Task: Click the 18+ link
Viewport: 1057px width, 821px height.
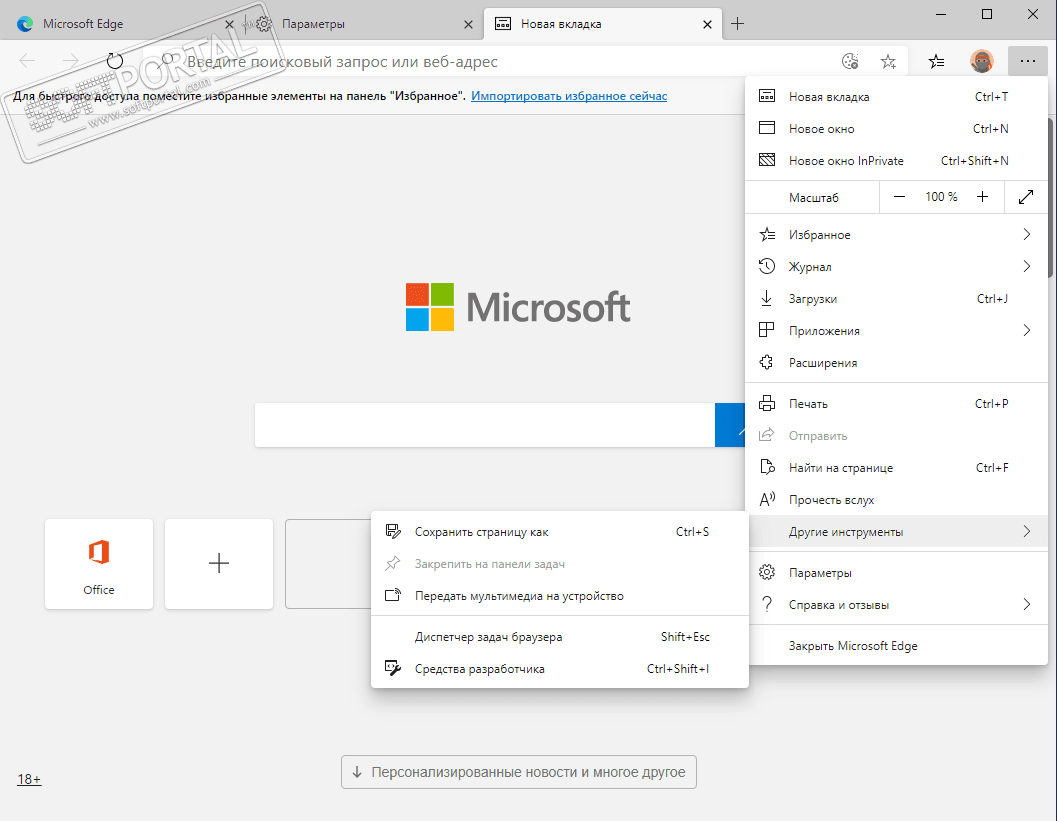Action: (x=29, y=779)
